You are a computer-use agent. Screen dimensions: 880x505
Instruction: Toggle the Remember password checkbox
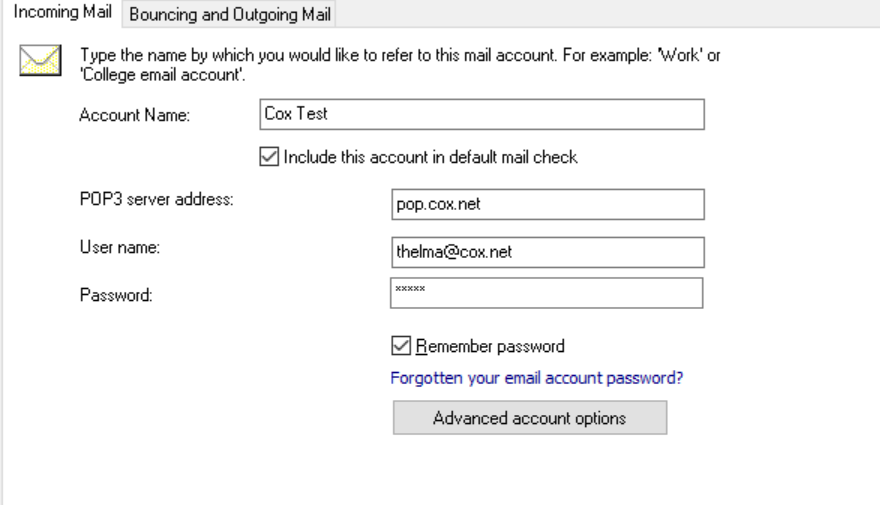click(401, 346)
